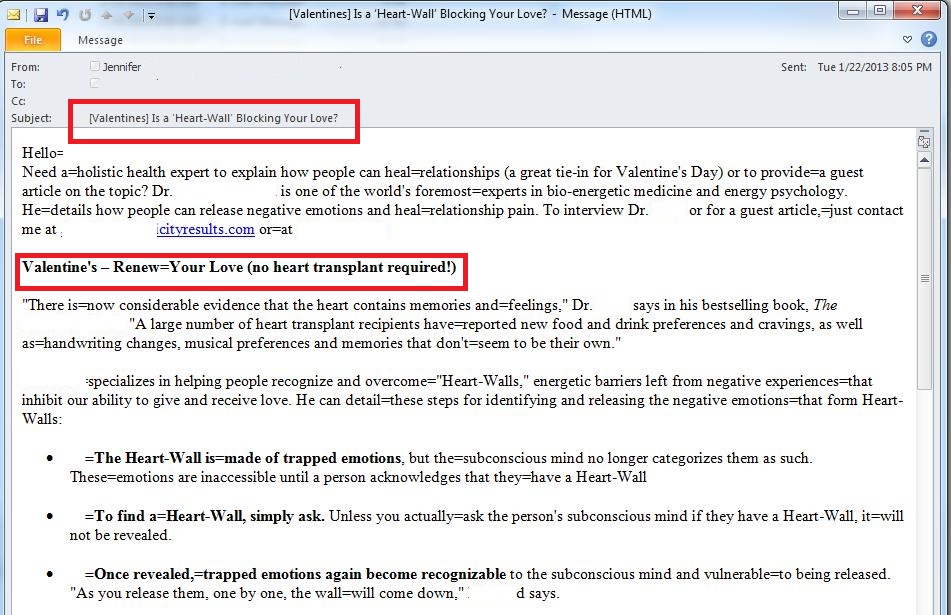
Task: Maximize the message window
Action: (880, 11)
